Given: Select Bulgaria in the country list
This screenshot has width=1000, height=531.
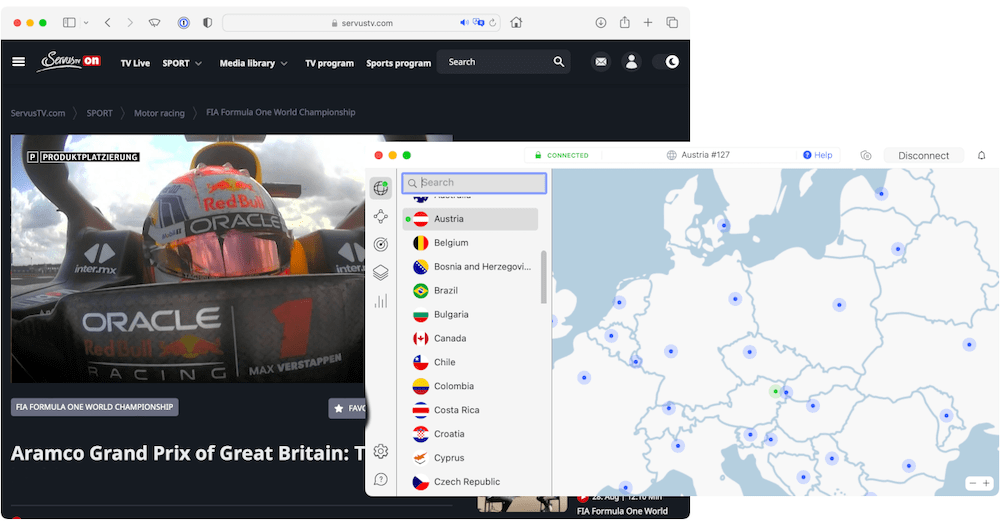Looking at the screenshot, I should 471,314.
